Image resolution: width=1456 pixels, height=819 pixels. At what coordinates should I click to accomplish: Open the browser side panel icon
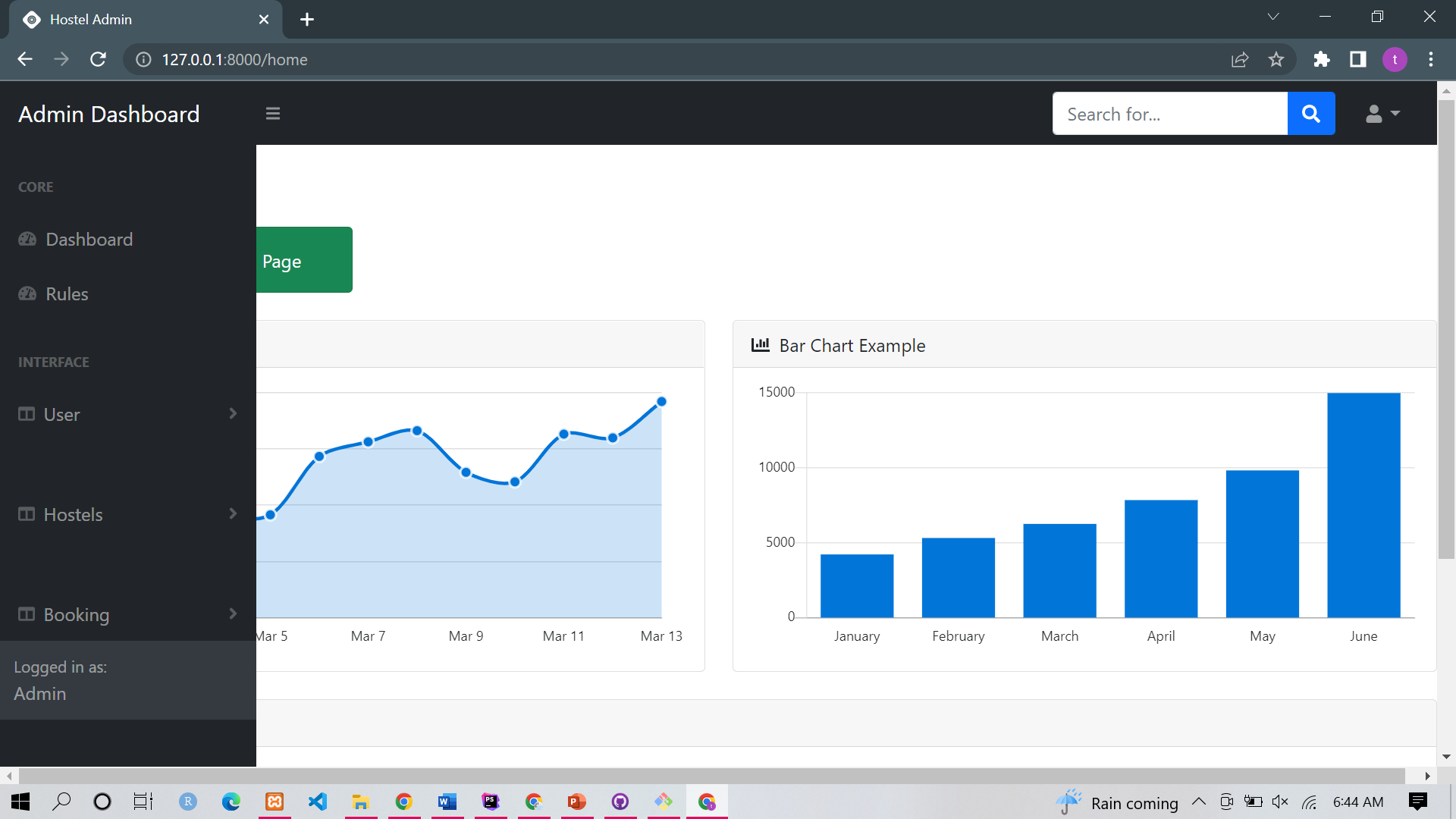click(x=1357, y=59)
